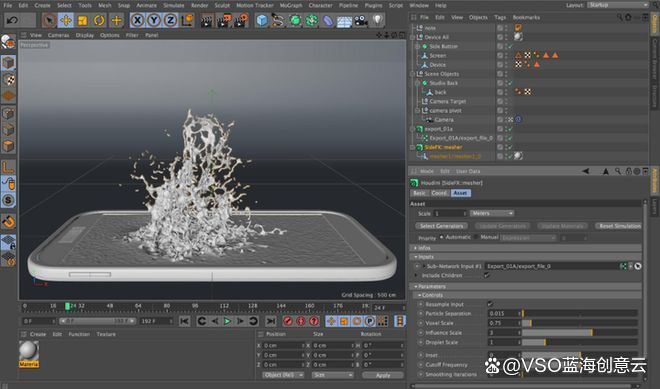Open the MoGraph menu
This screenshot has width=660, height=389.
[291, 5]
